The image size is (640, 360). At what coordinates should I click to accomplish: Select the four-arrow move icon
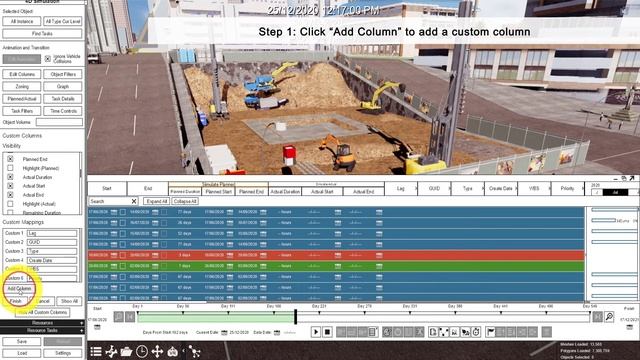coord(157,351)
